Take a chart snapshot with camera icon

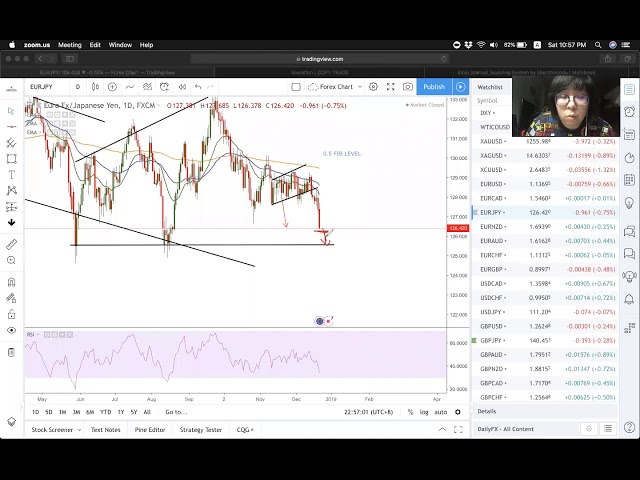point(408,87)
